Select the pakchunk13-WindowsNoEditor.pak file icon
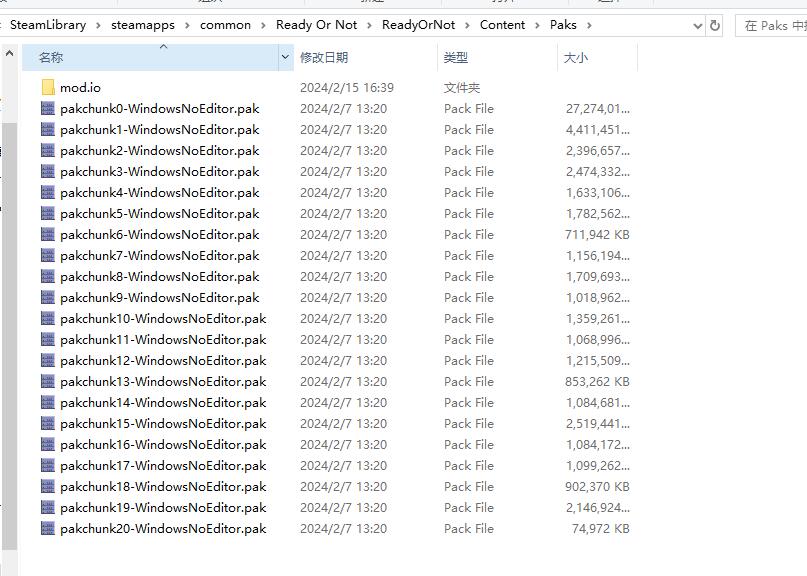The image size is (807, 576). tap(48, 381)
